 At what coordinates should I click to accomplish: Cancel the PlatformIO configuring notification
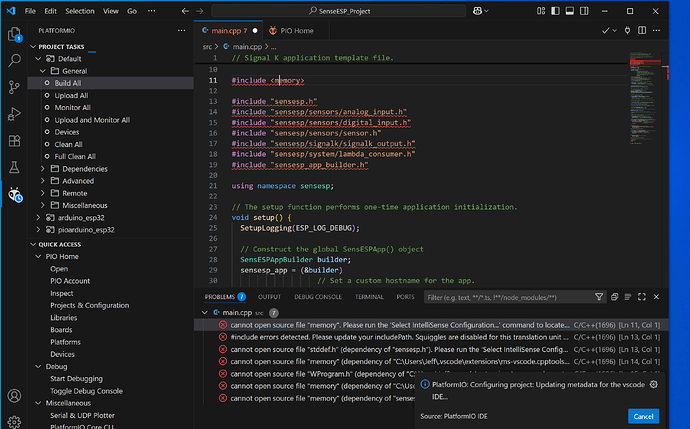click(643, 416)
